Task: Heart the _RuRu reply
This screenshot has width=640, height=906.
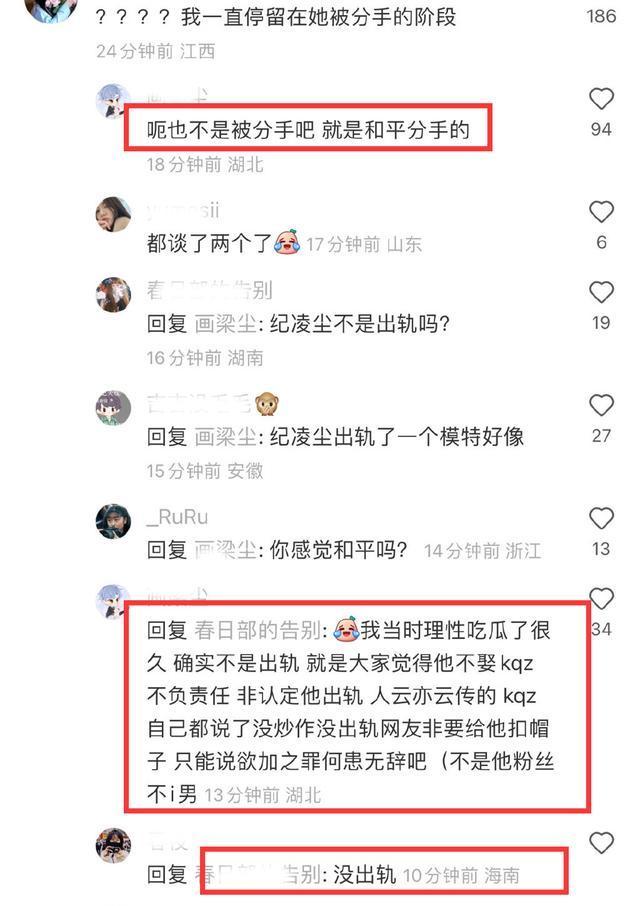Action: (x=601, y=518)
